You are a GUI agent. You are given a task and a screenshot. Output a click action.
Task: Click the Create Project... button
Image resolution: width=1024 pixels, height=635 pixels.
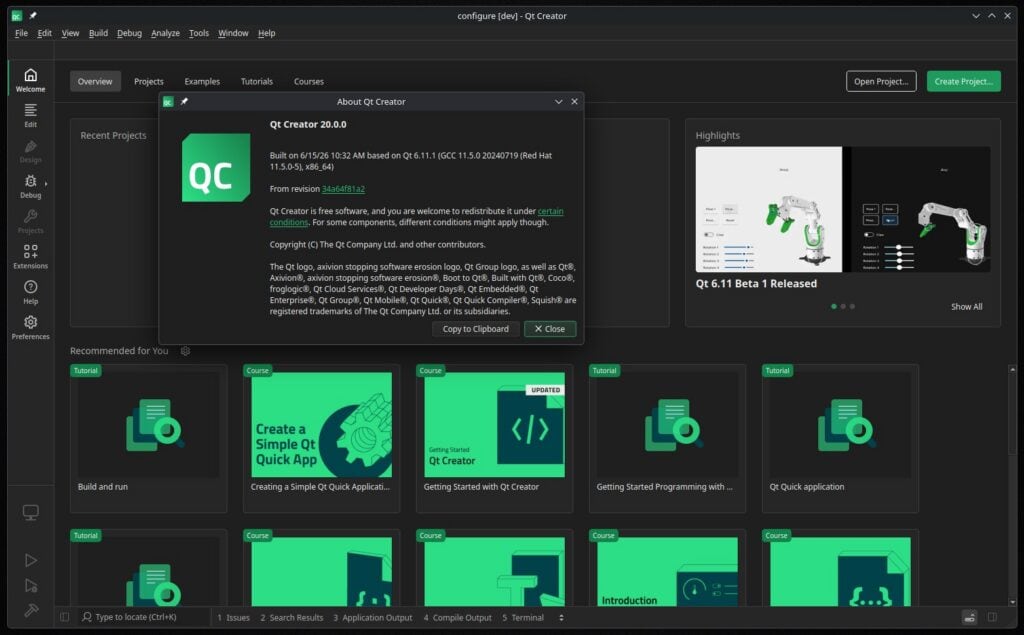[963, 82]
